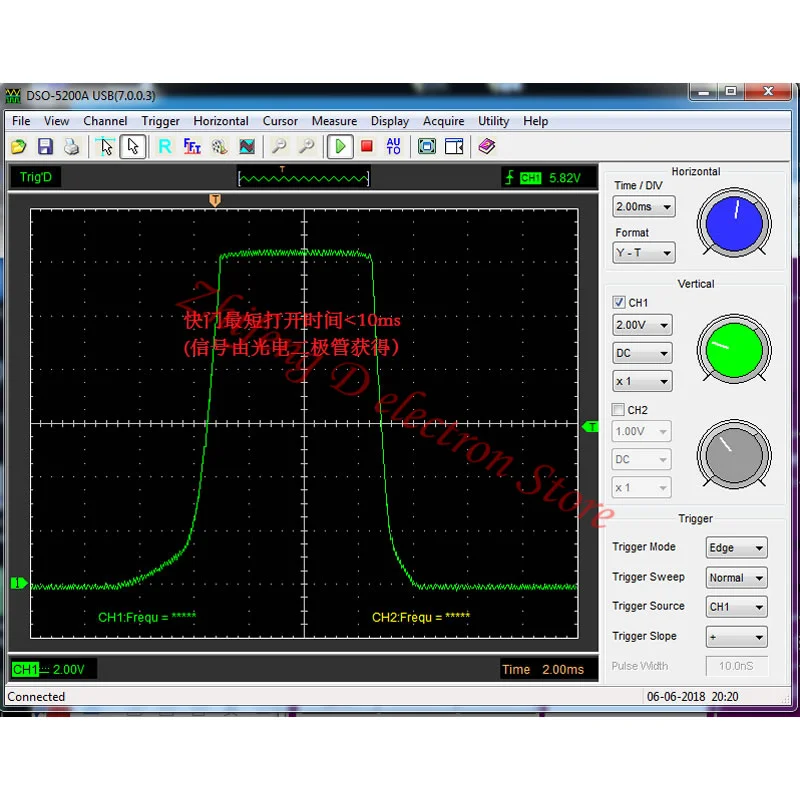800x800 pixels.
Task: Open the Acquire menu
Action: pos(443,121)
